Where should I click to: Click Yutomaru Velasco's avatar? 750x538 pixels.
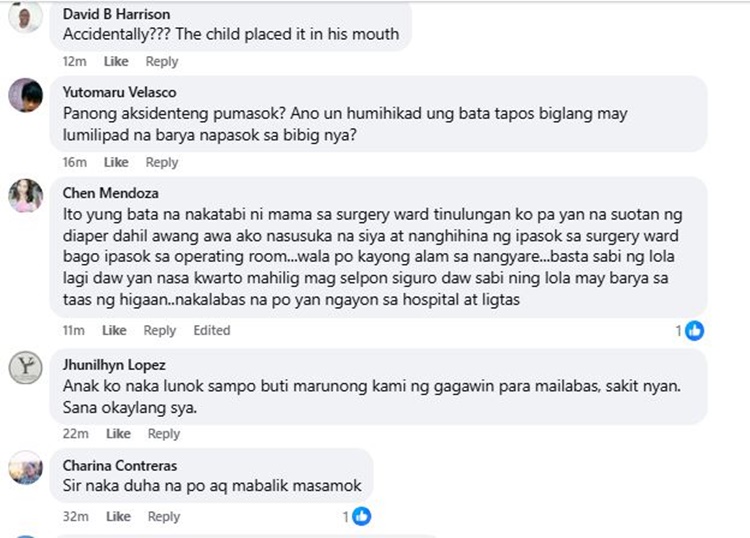25,96
